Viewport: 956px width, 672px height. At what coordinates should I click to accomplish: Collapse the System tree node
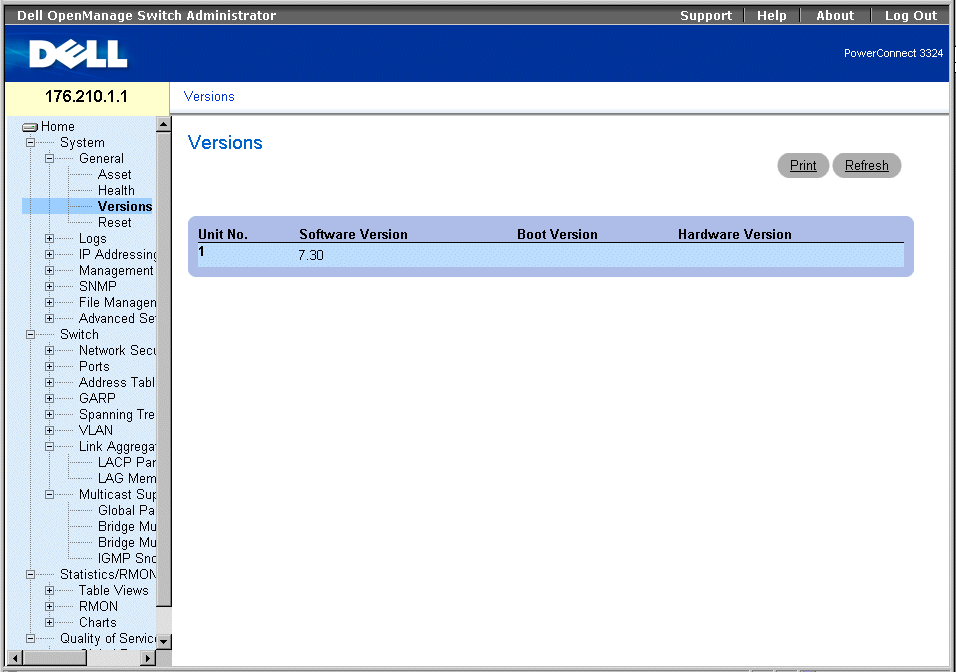tap(30, 143)
